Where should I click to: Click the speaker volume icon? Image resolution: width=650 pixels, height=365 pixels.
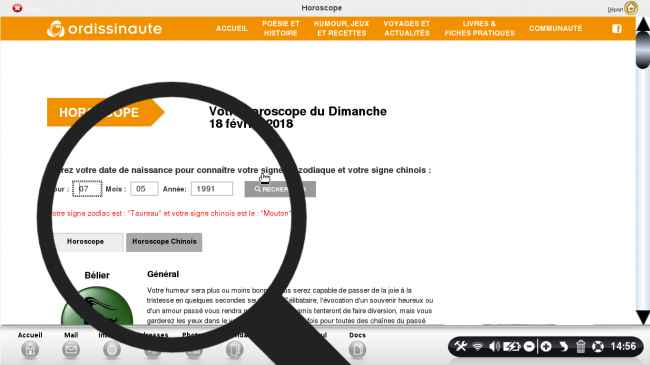tap(494, 346)
